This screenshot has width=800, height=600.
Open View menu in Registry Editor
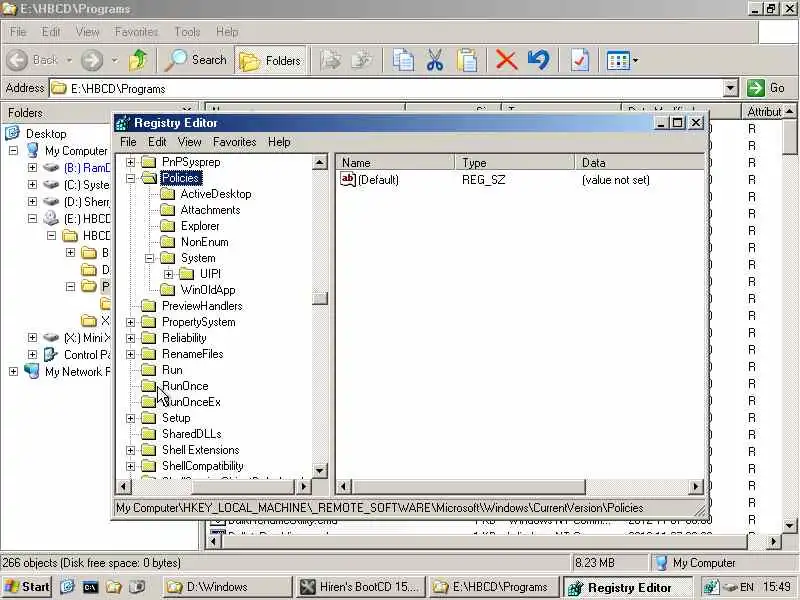click(189, 142)
